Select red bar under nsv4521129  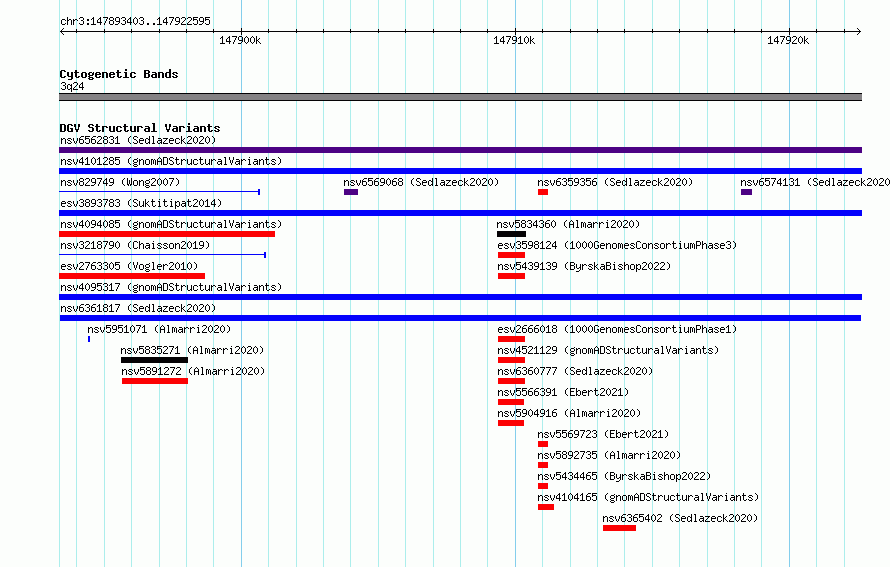pyautogui.click(x=511, y=360)
